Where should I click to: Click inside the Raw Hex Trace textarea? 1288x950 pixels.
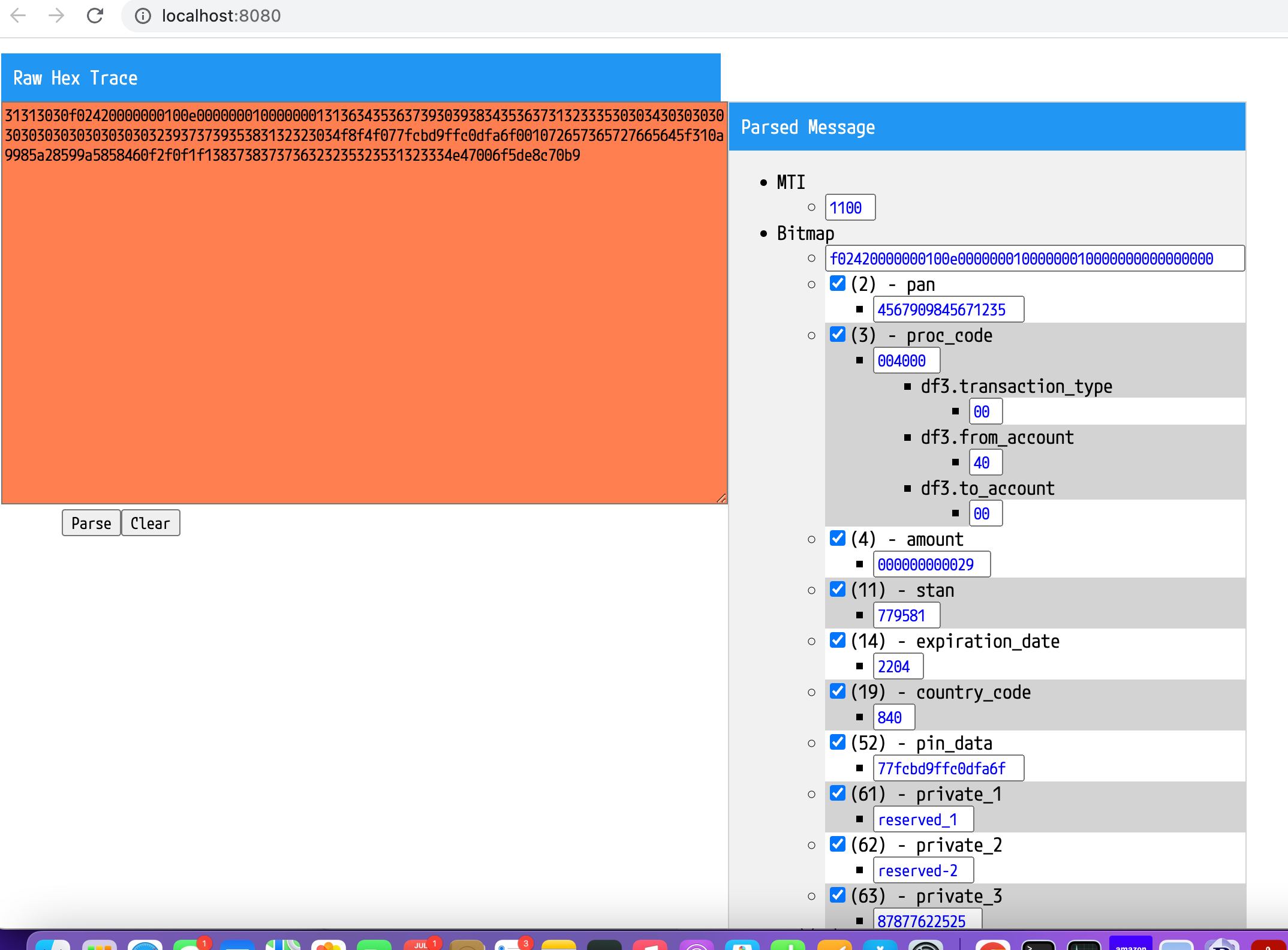(364, 330)
